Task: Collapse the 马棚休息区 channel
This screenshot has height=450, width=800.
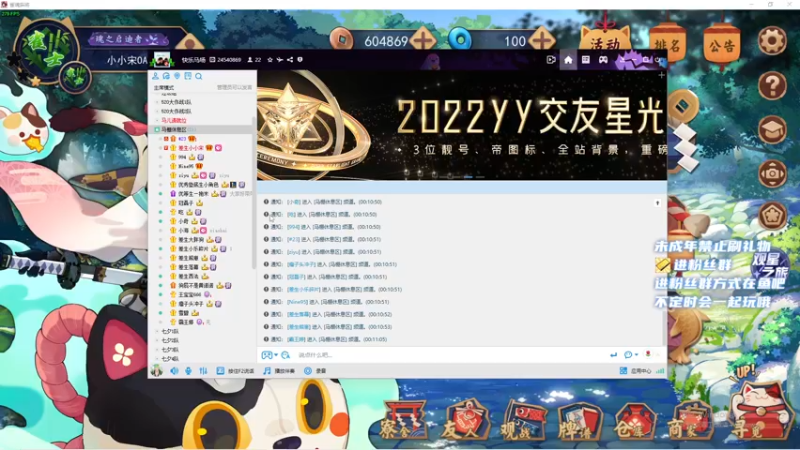Action: pos(157,130)
